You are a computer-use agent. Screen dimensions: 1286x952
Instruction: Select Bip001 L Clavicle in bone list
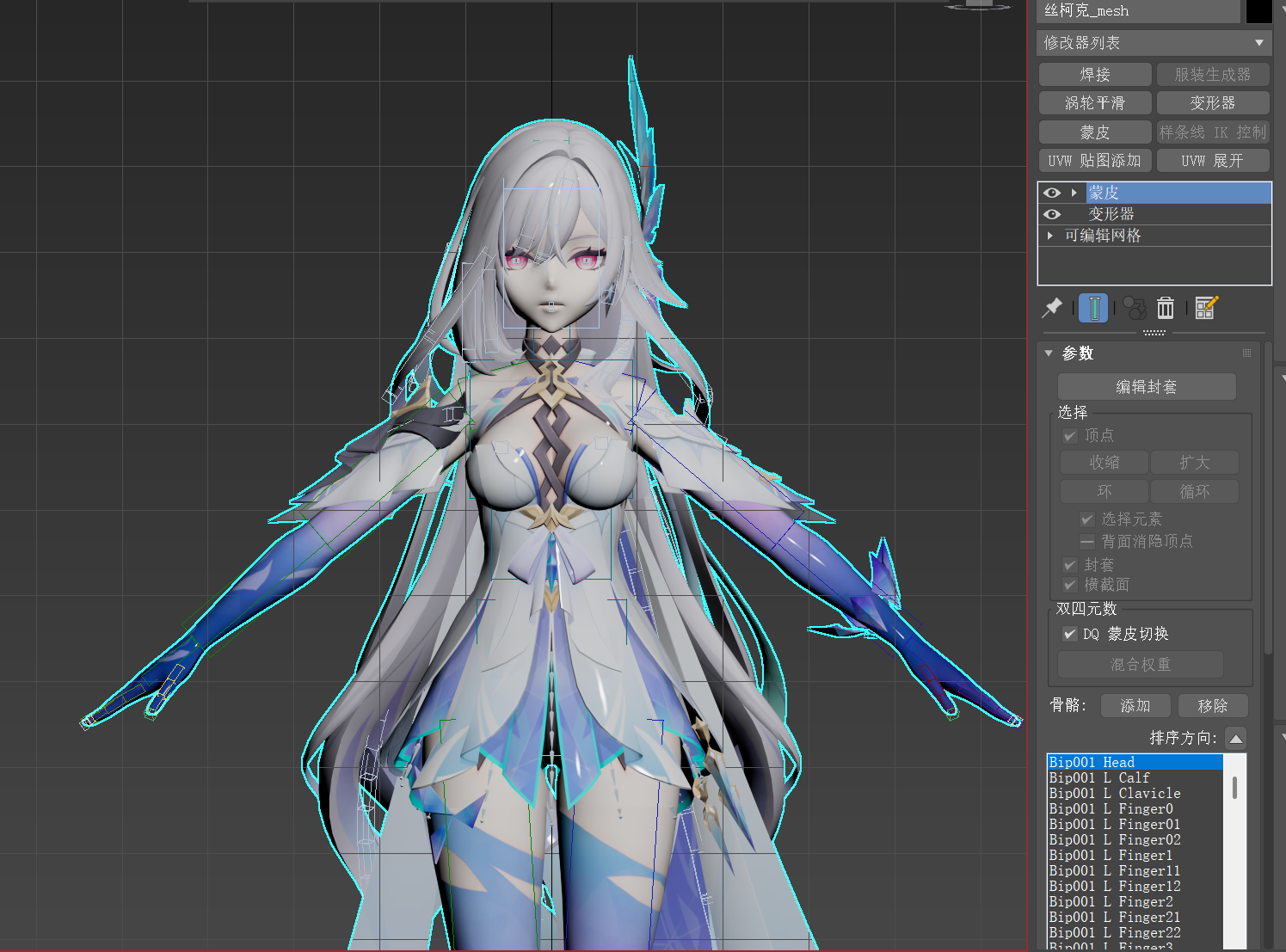(1115, 793)
